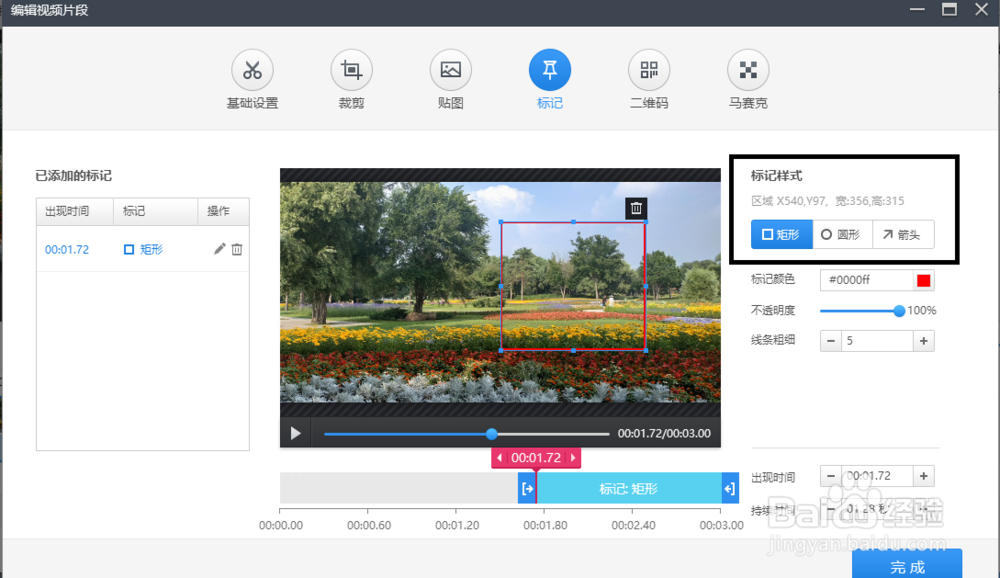Open the 贴图 sticker tool

(450, 80)
